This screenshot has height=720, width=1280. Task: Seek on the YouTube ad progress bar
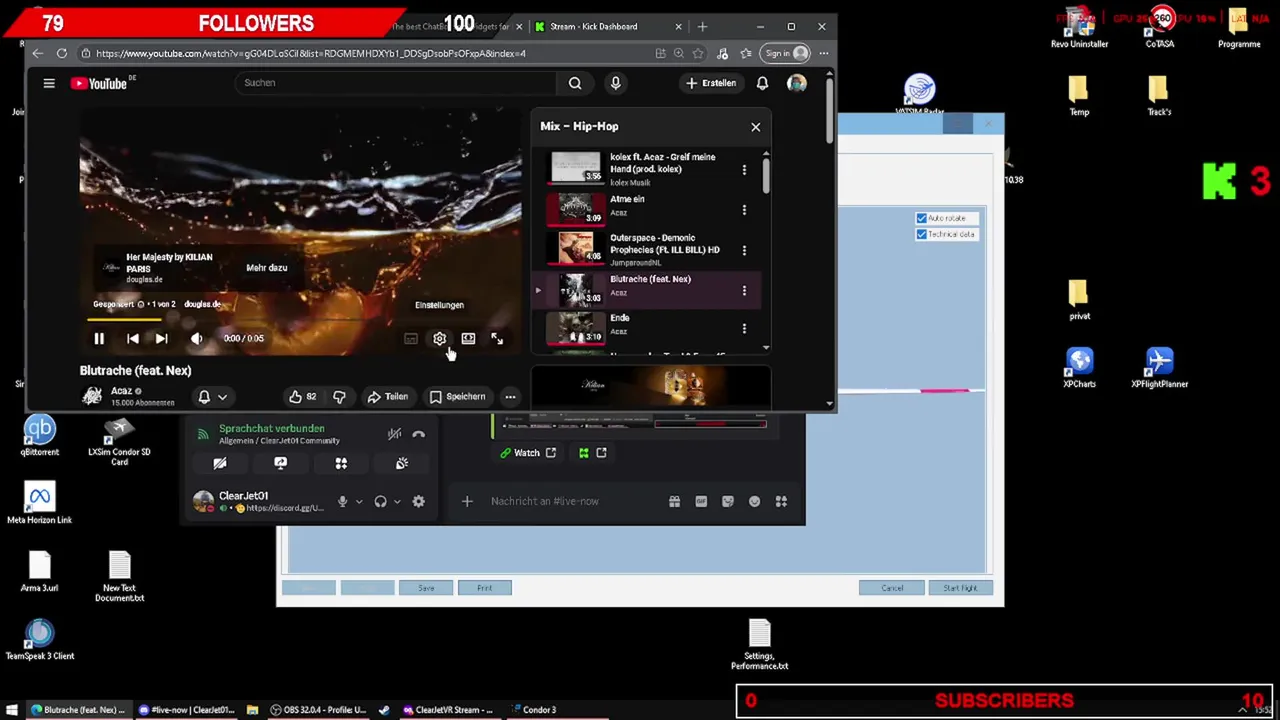coord(300,320)
